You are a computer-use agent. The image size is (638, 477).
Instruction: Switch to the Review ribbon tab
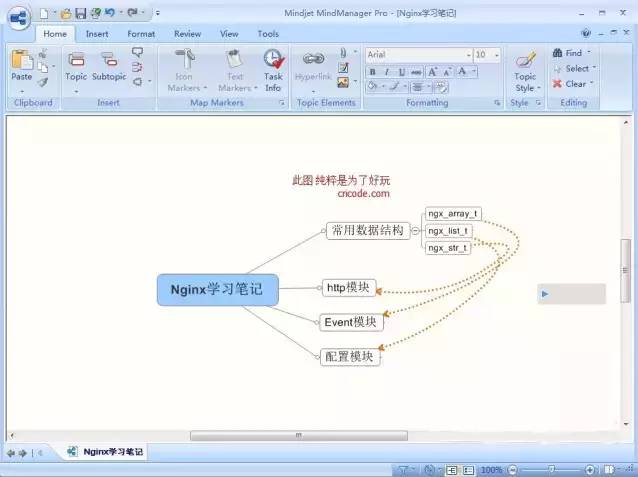(188, 34)
